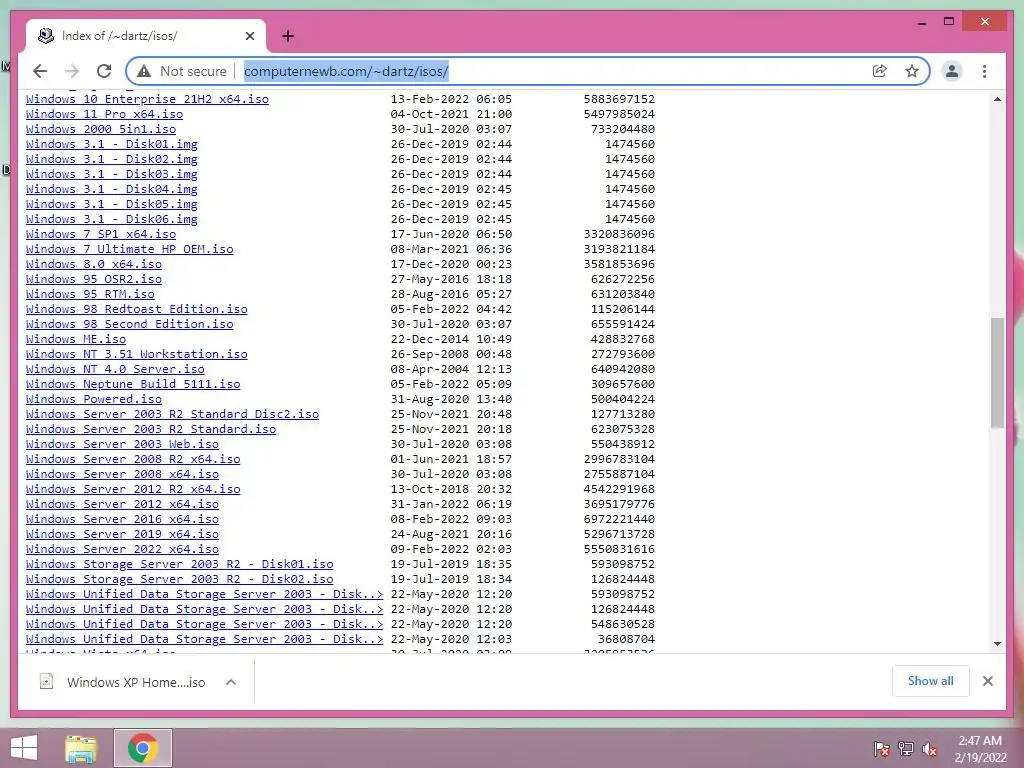Download Windows NT 4.0 Server.iso
Viewport: 1024px width, 768px height.
(115, 370)
